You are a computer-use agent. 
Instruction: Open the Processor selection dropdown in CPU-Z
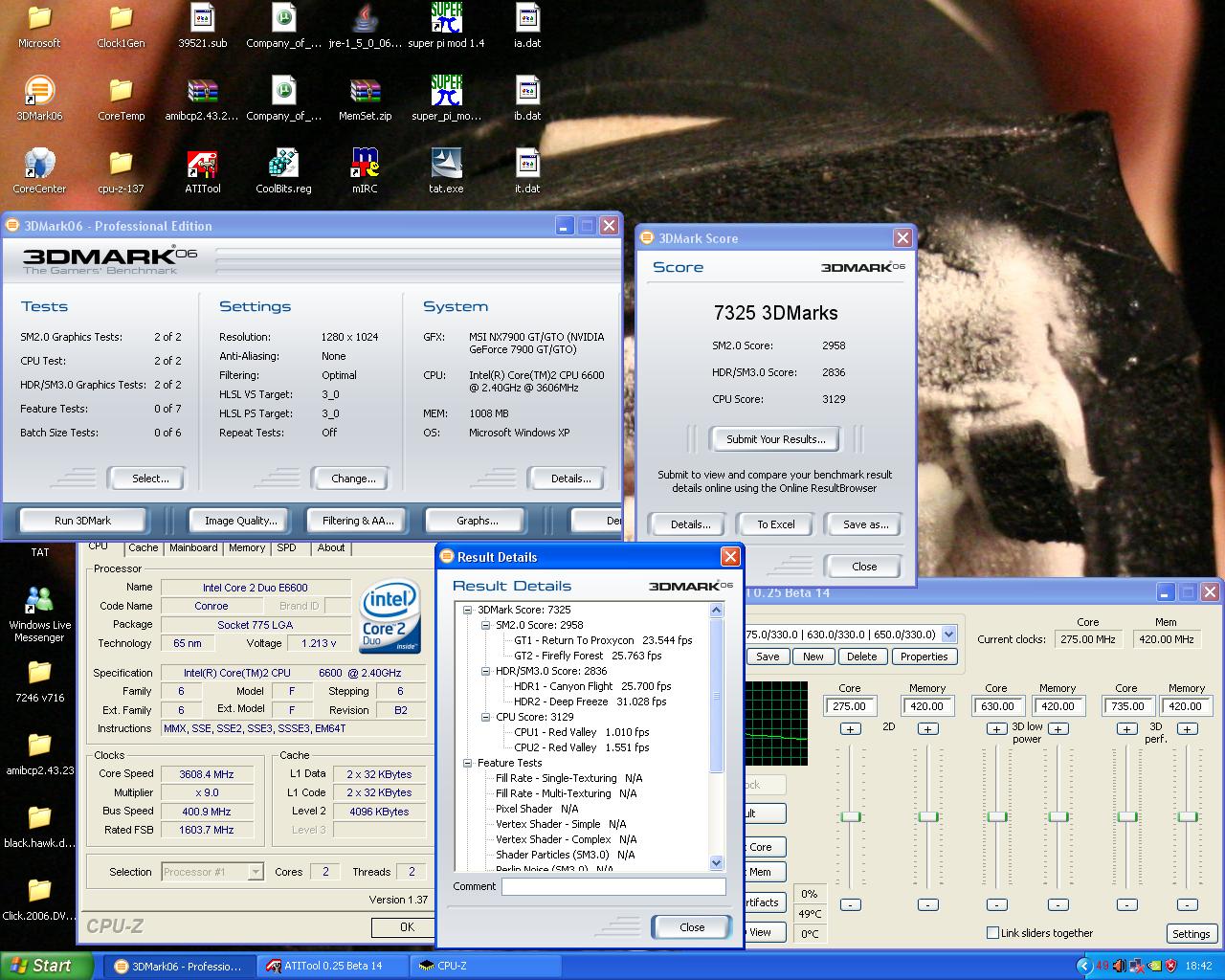point(256,872)
